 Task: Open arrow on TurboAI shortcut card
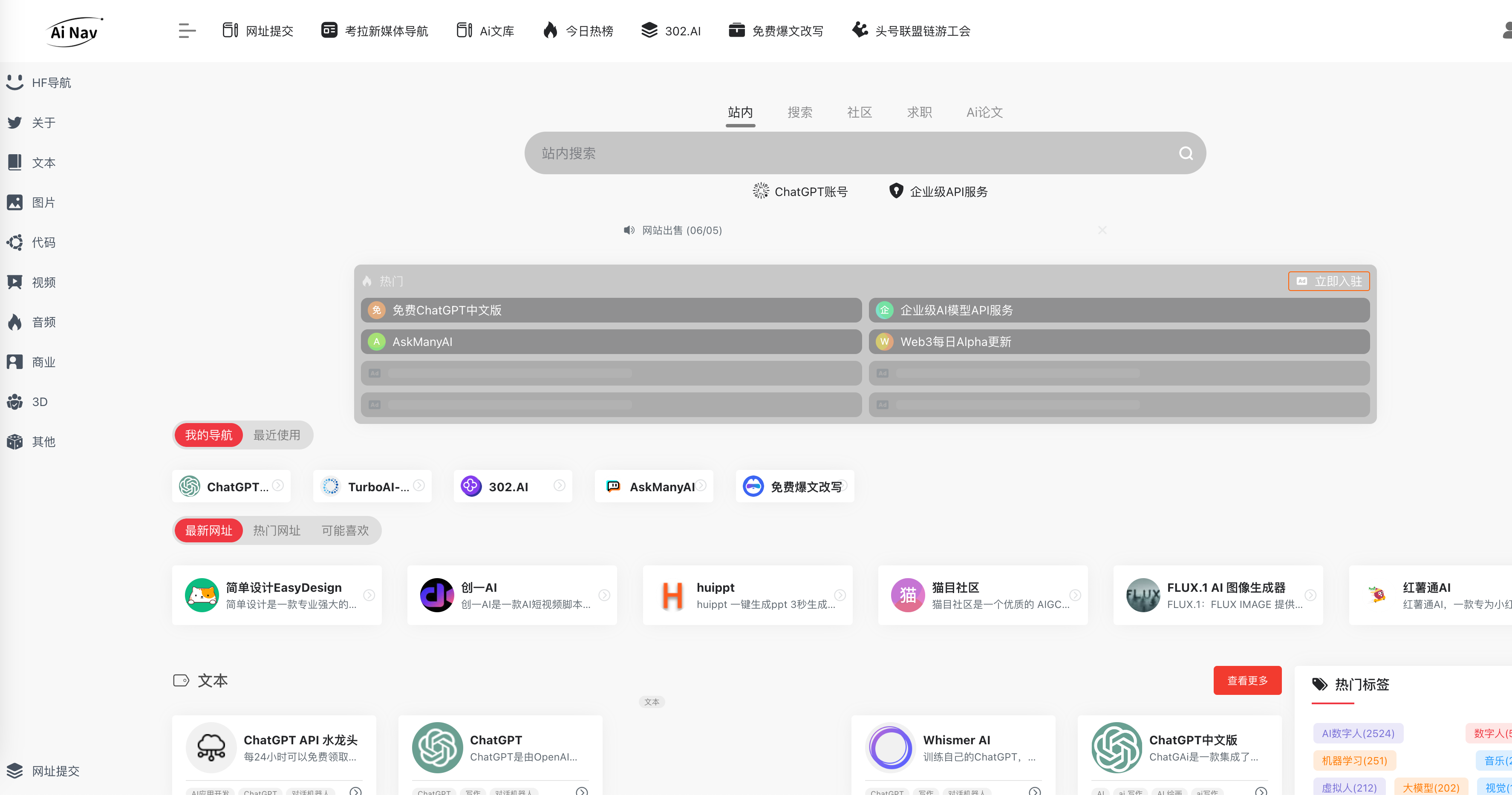point(418,485)
